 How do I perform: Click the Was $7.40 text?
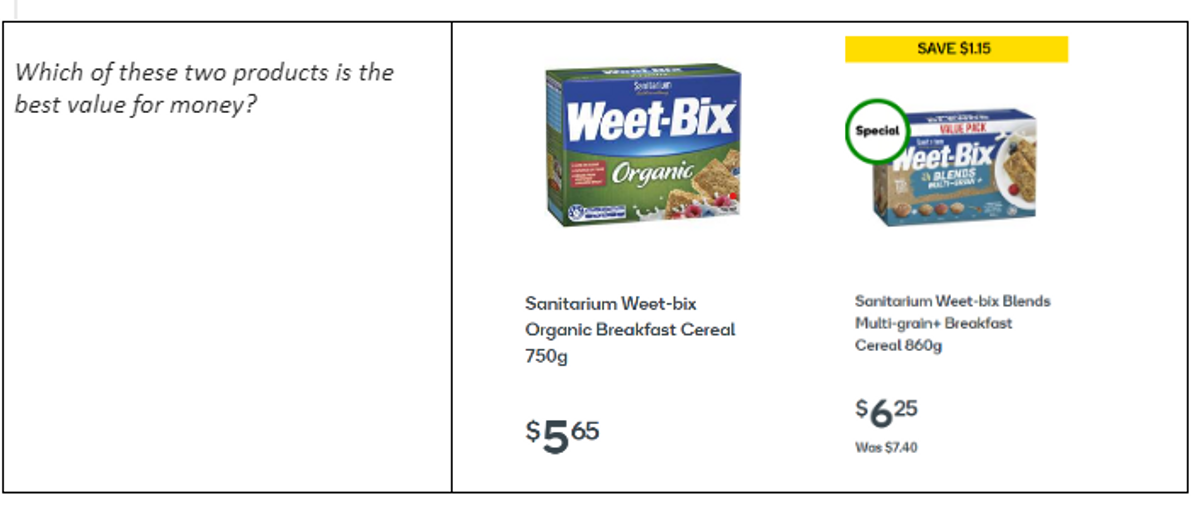(886, 447)
